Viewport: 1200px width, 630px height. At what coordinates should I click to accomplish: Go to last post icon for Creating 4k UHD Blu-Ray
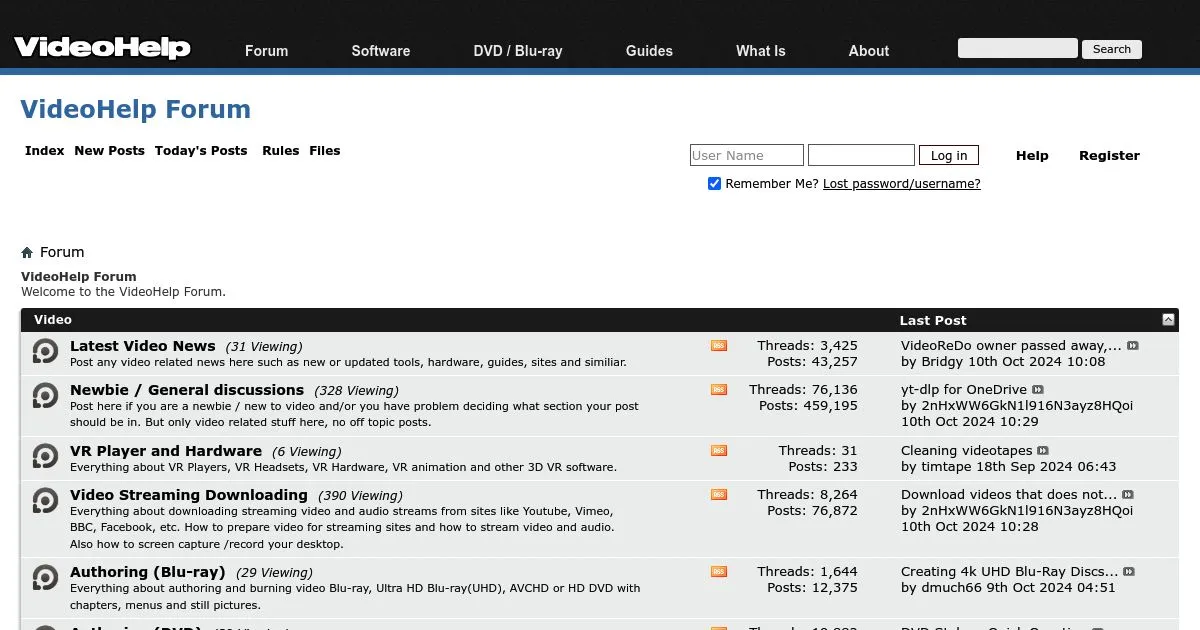tap(1129, 572)
